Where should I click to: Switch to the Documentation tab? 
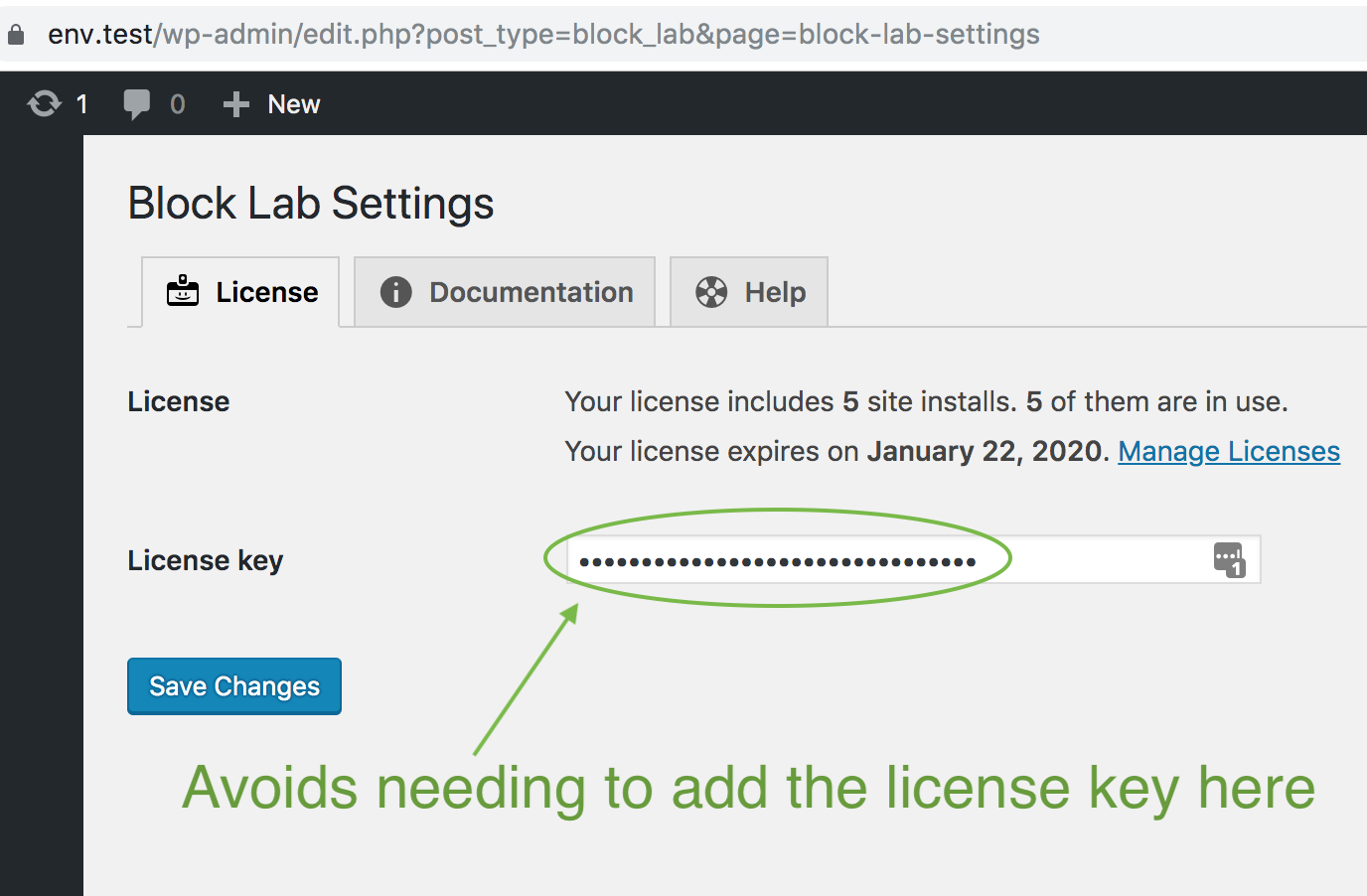[504, 291]
